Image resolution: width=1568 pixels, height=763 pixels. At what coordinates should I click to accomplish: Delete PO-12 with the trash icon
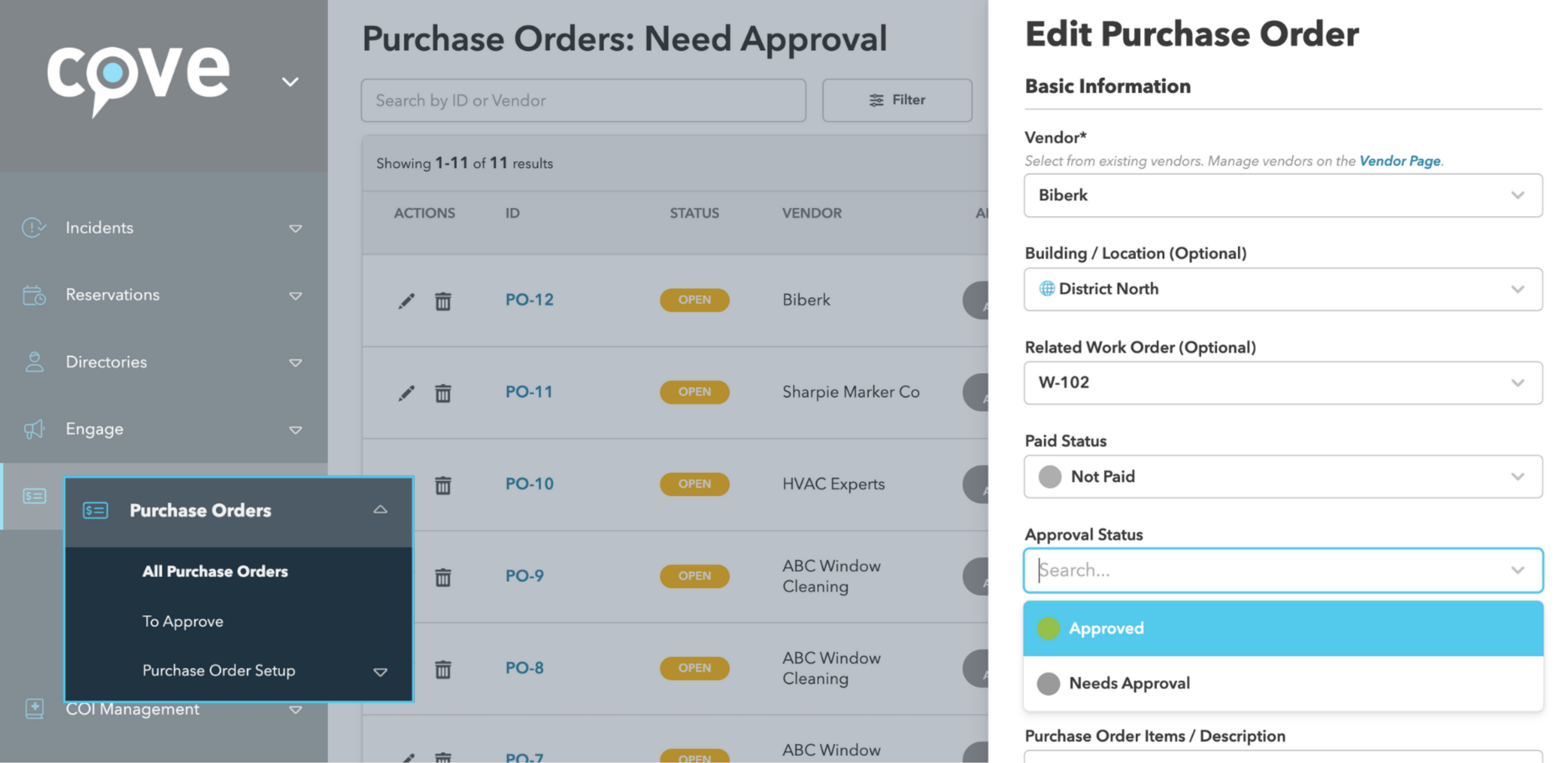click(443, 301)
